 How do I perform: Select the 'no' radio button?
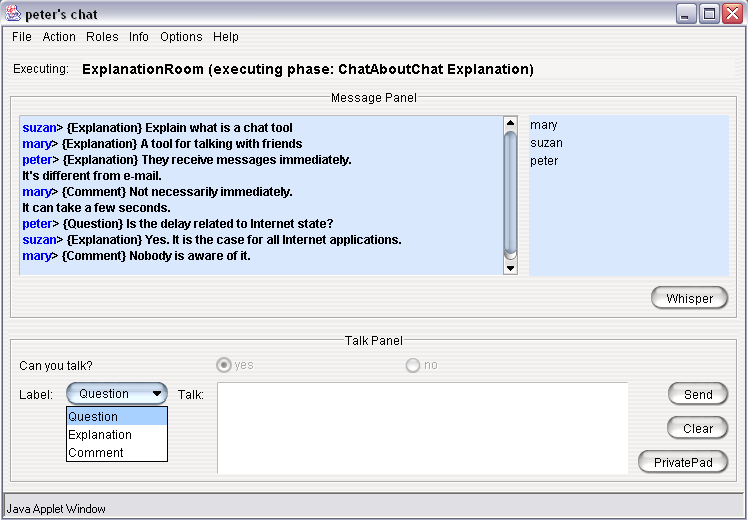pos(413,365)
